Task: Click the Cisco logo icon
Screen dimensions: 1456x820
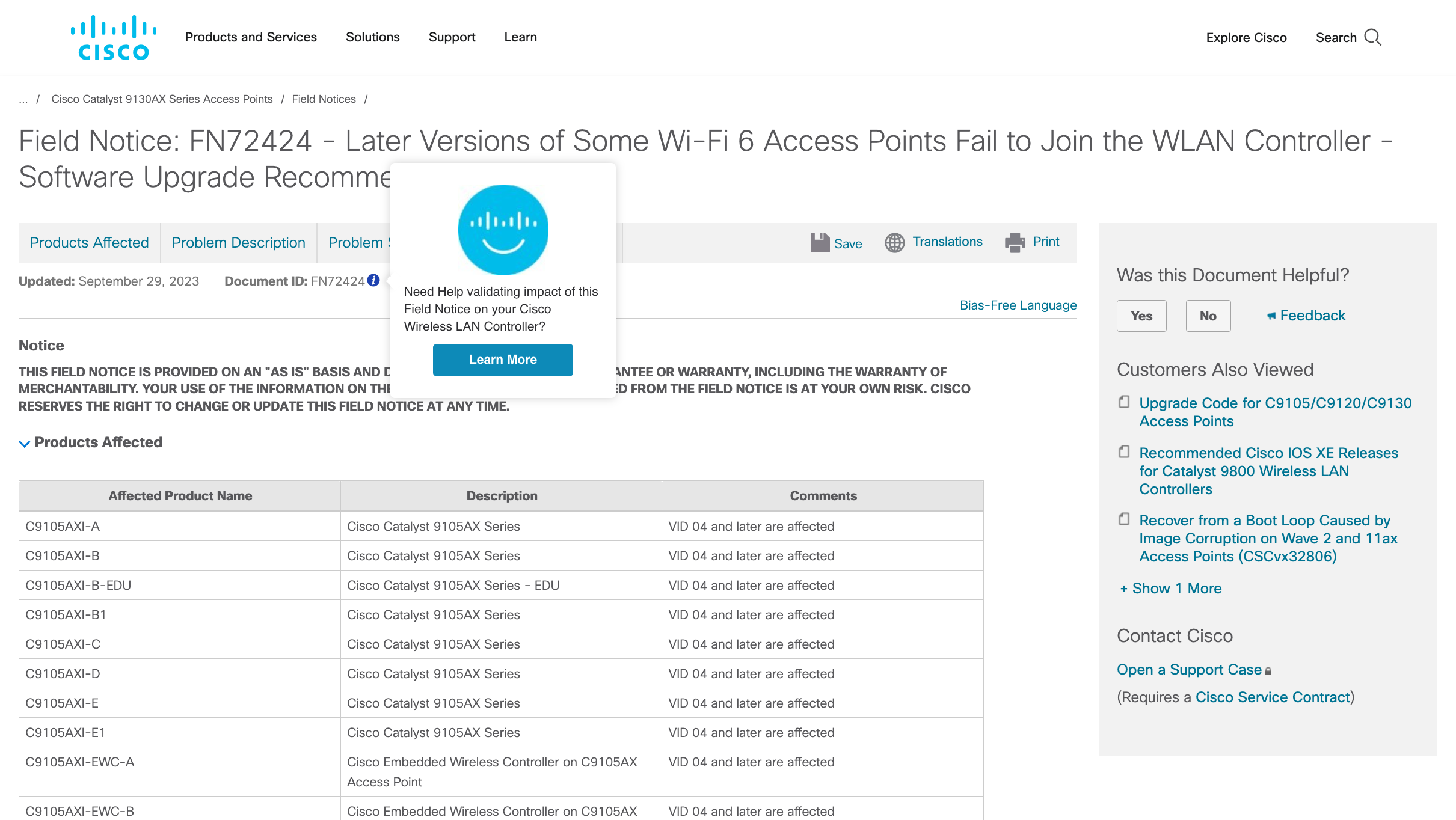Action: tap(113, 37)
